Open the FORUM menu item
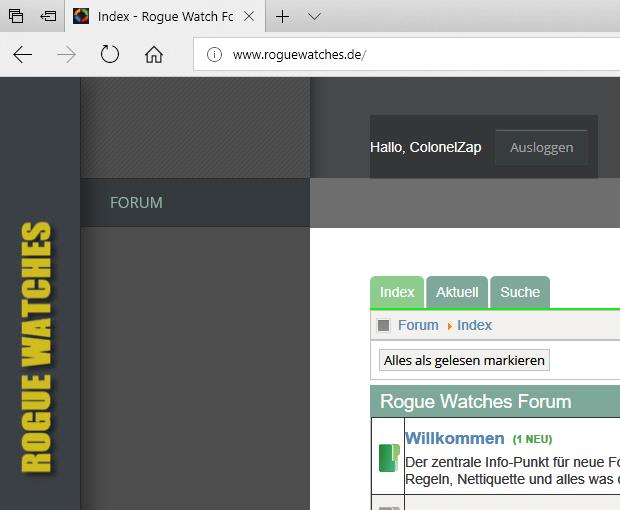The width and height of the screenshot is (620, 510). pyautogui.click(x=136, y=203)
